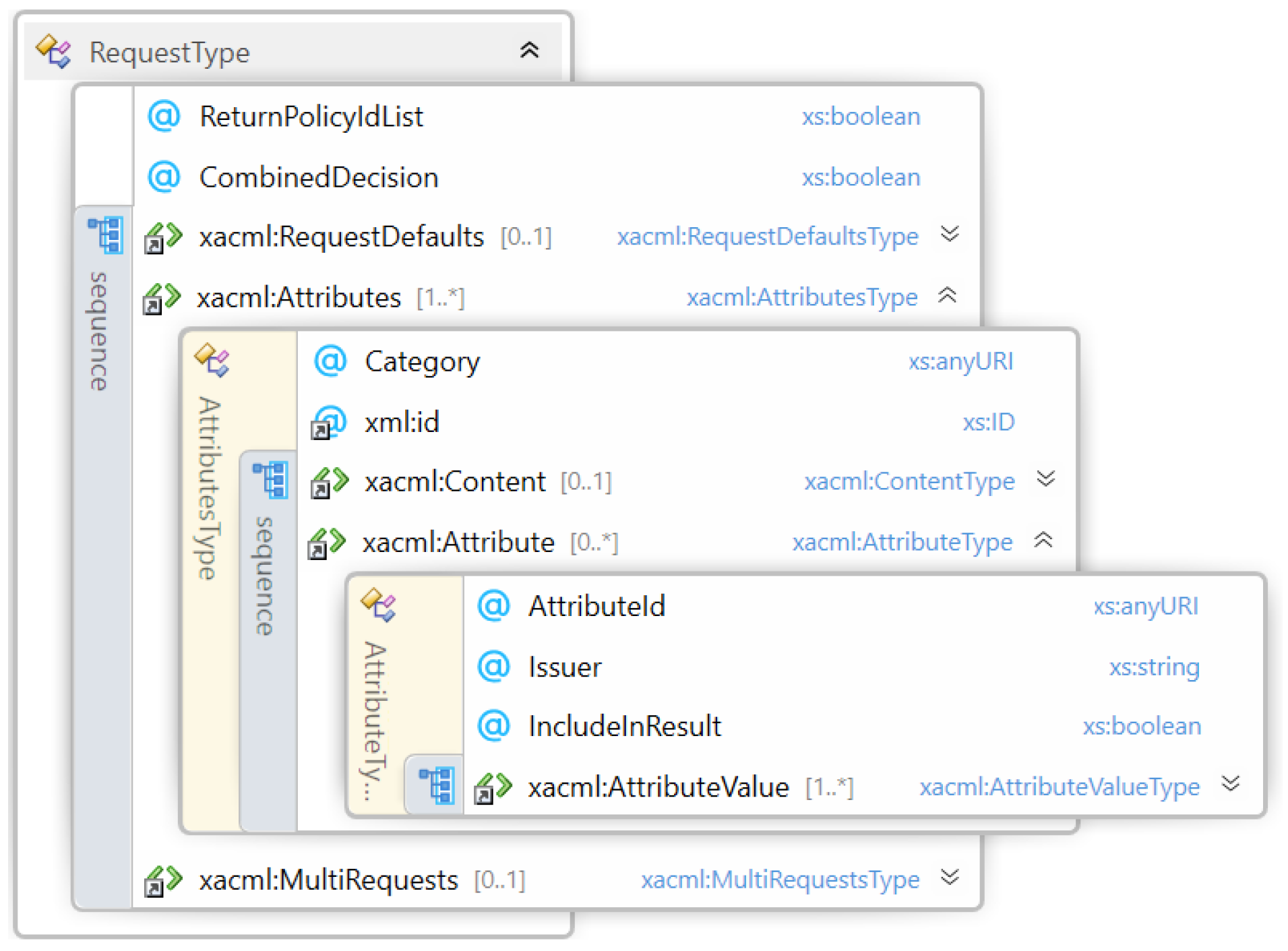Click the AttributeType complex type icon
1288x951 pixels.
click(x=378, y=604)
